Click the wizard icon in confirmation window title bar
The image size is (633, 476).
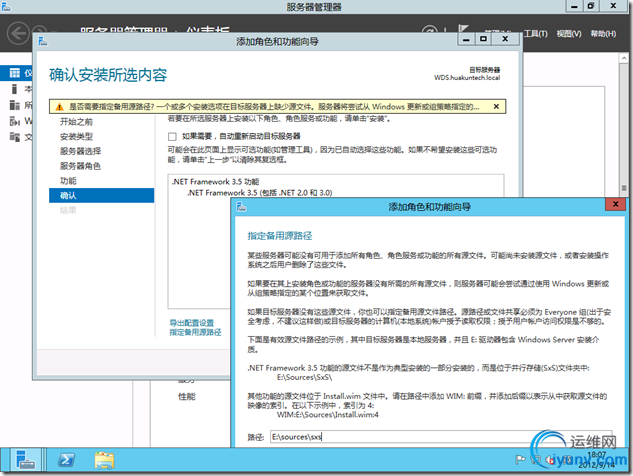pyautogui.click(x=43, y=41)
